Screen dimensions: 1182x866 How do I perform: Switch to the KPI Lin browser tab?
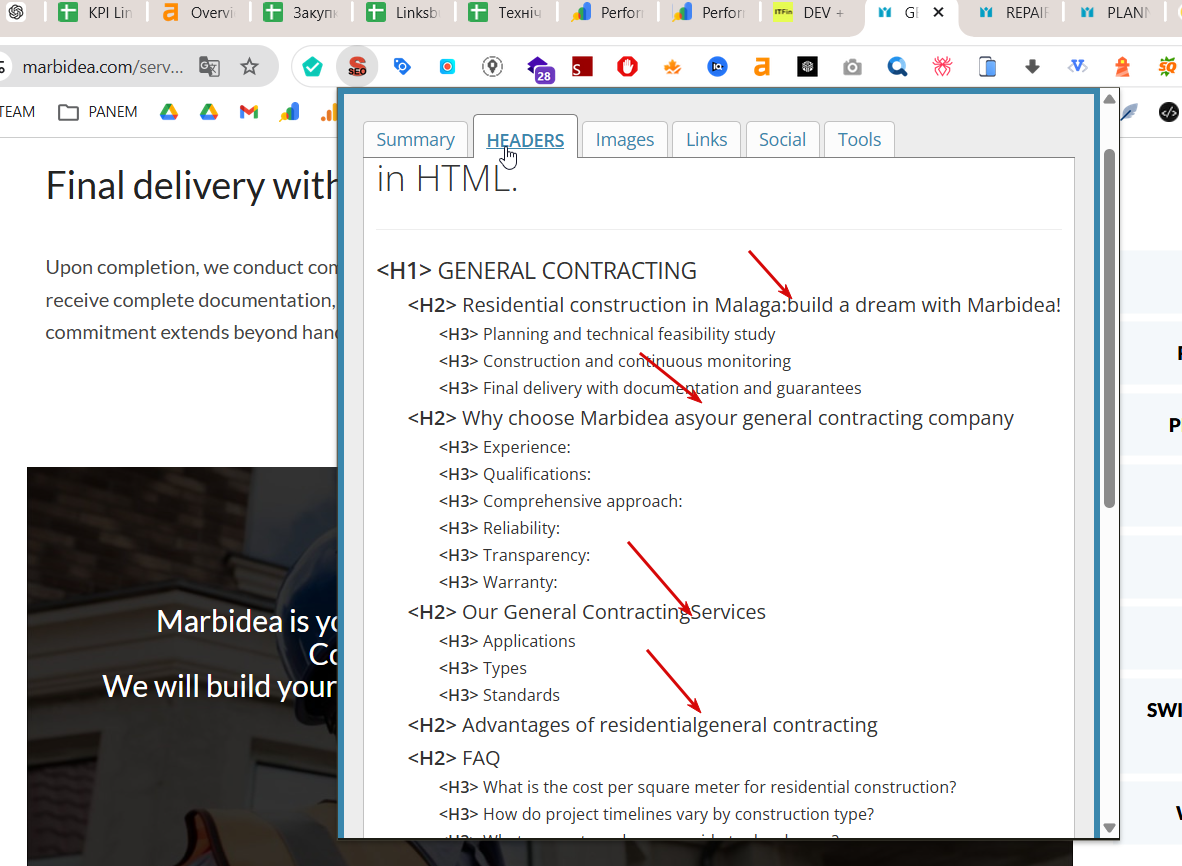coord(96,13)
